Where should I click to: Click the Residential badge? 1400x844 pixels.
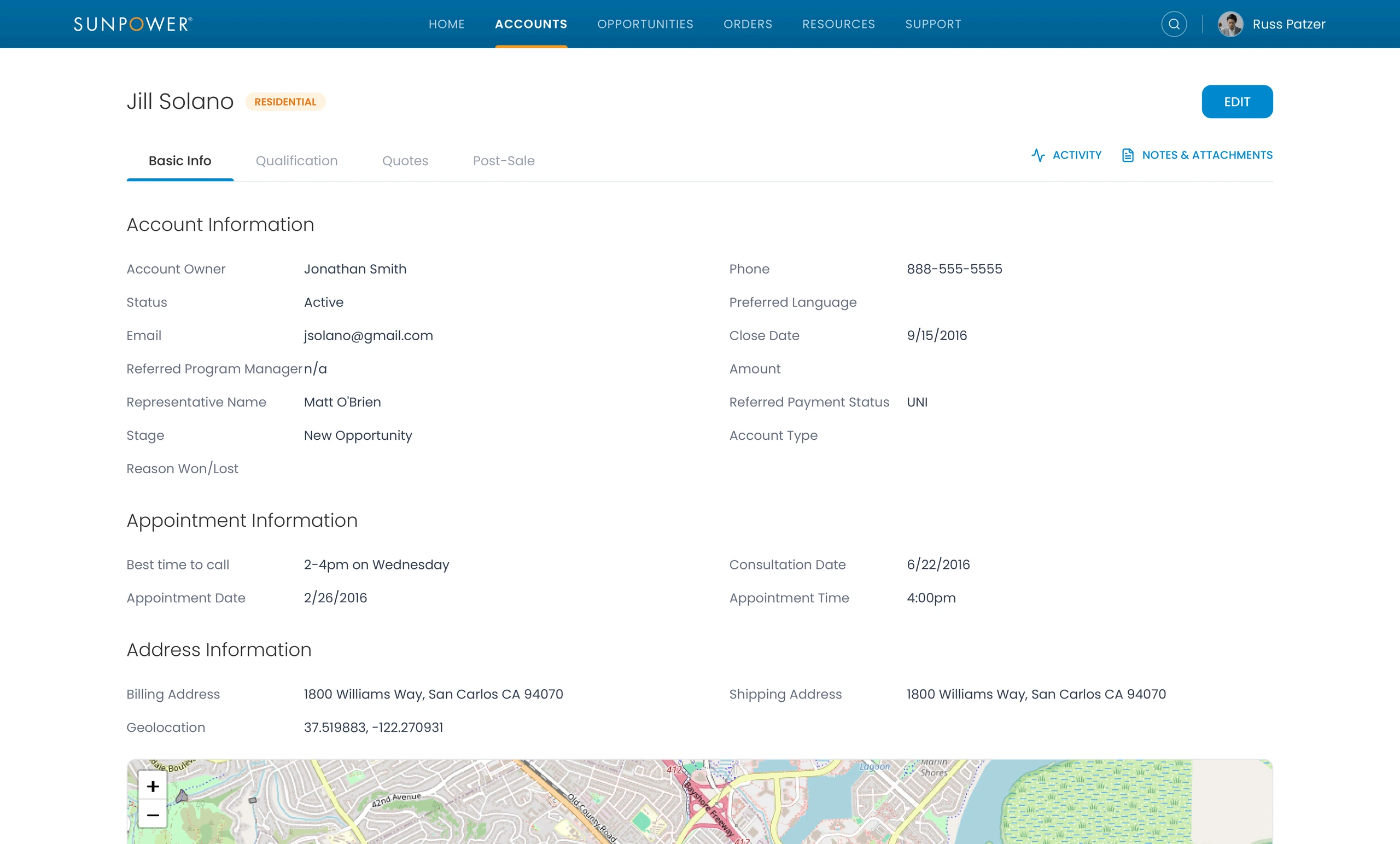coord(285,102)
